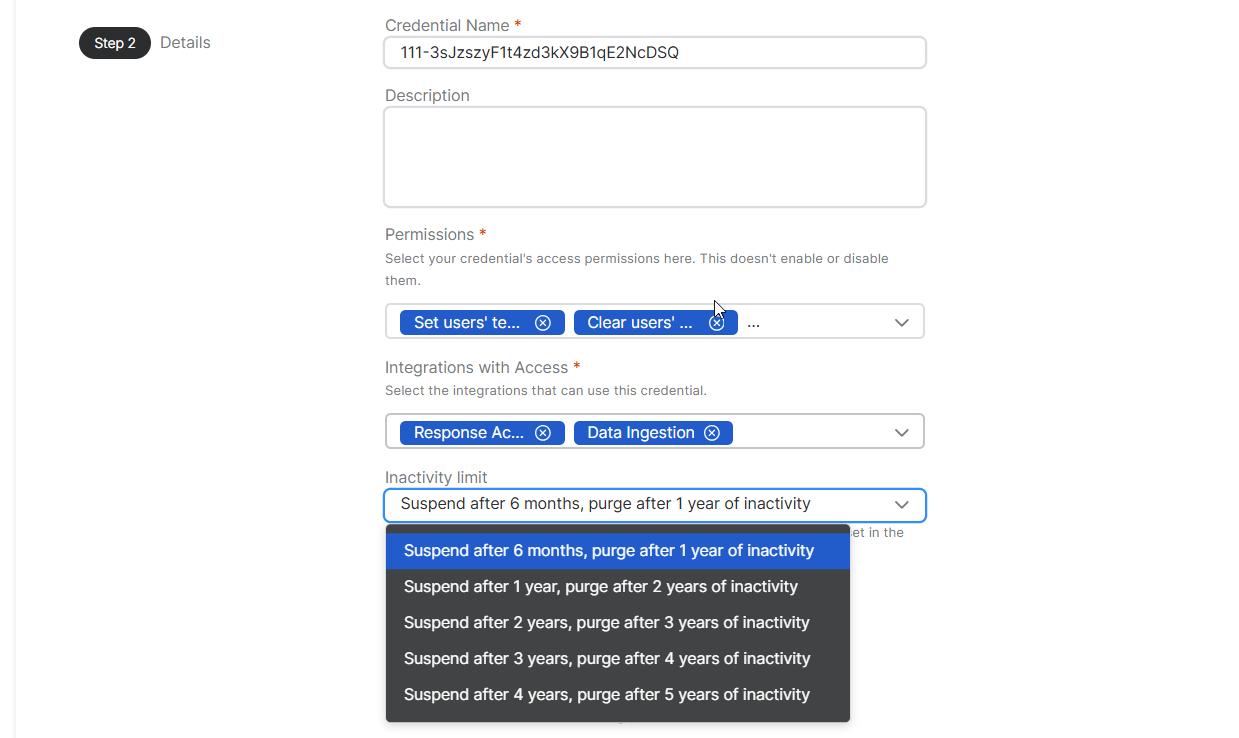The image size is (1239, 738).
Task: Choose "Suspend after 4 years, purge after 5 years"
Action: [606, 695]
